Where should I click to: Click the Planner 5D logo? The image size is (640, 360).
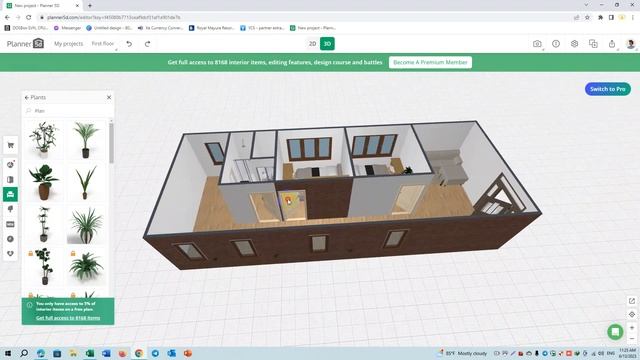click(x=25, y=44)
